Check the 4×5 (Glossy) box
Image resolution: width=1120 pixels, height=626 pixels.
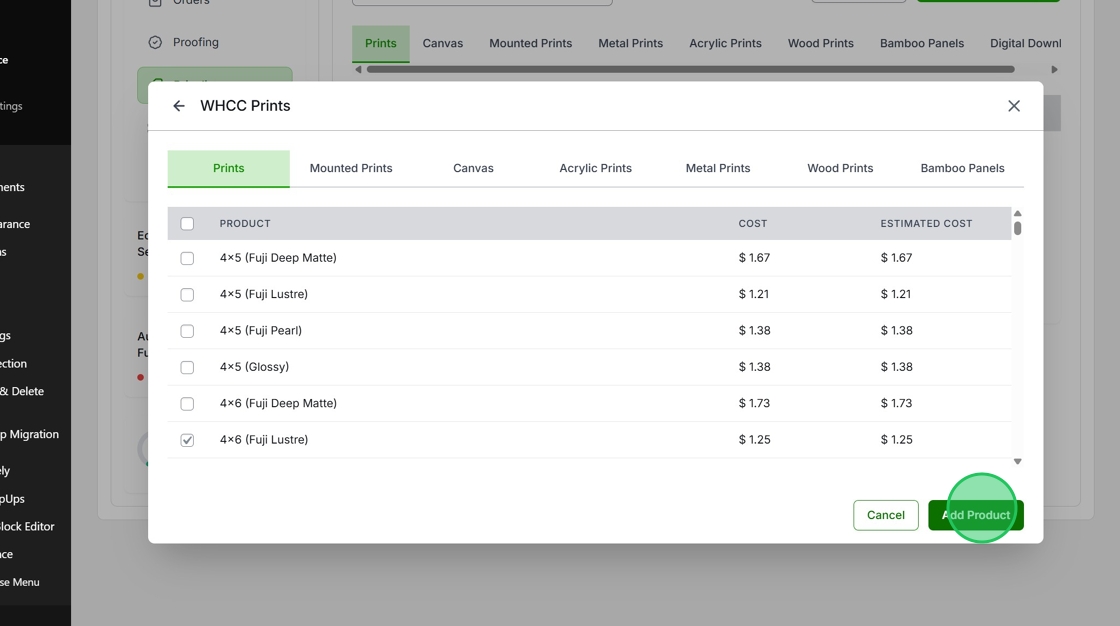[x=187, y=367]
